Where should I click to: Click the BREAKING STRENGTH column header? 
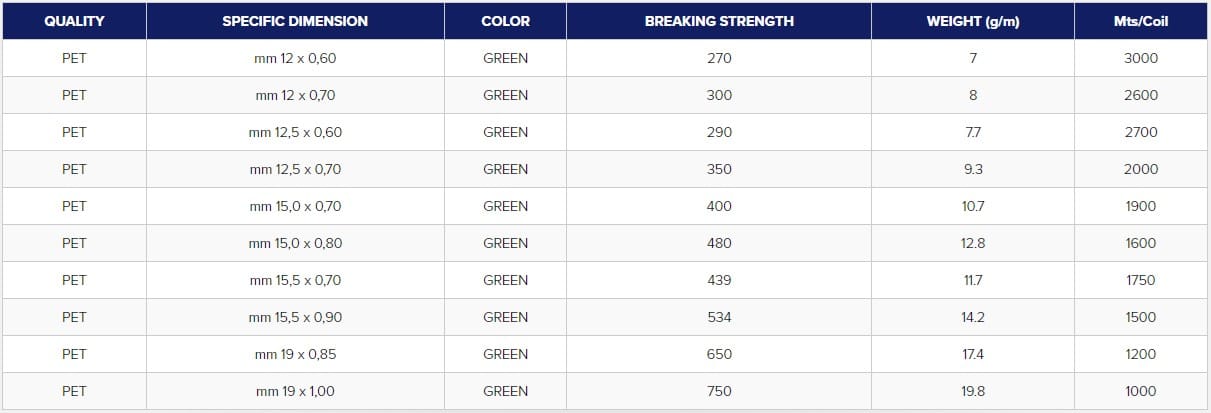(x=718, y=21)
